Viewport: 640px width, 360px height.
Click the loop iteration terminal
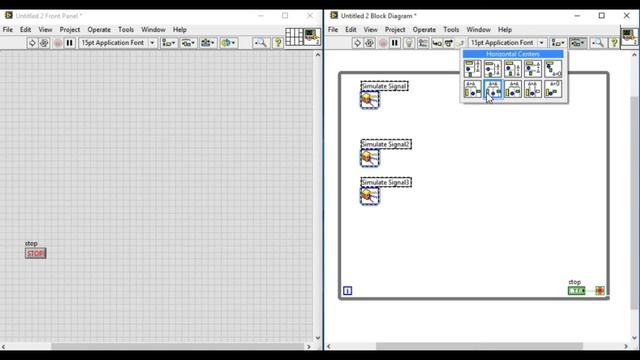[x=347, y=291]
